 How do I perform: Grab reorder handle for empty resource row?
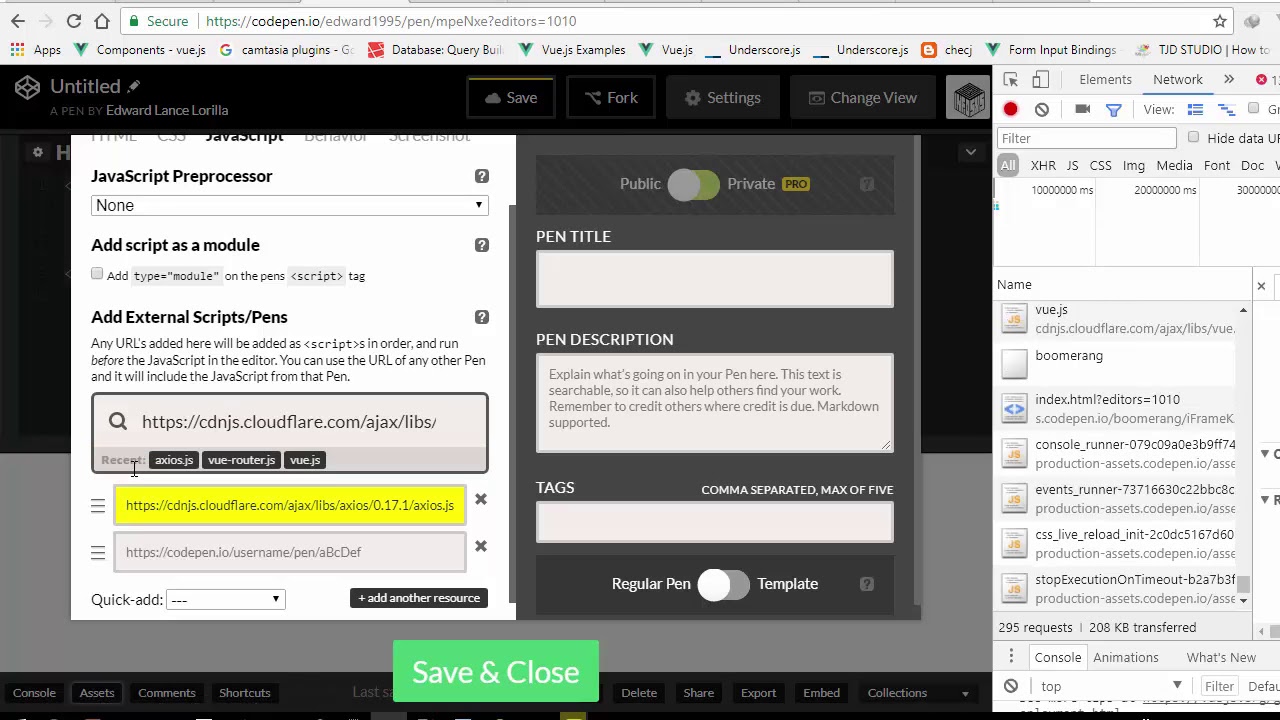(x=98, y=553)
